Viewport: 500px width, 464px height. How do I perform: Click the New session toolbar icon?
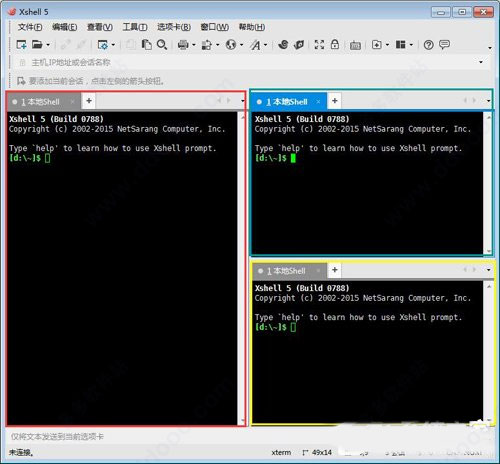[x=22, y=44]
